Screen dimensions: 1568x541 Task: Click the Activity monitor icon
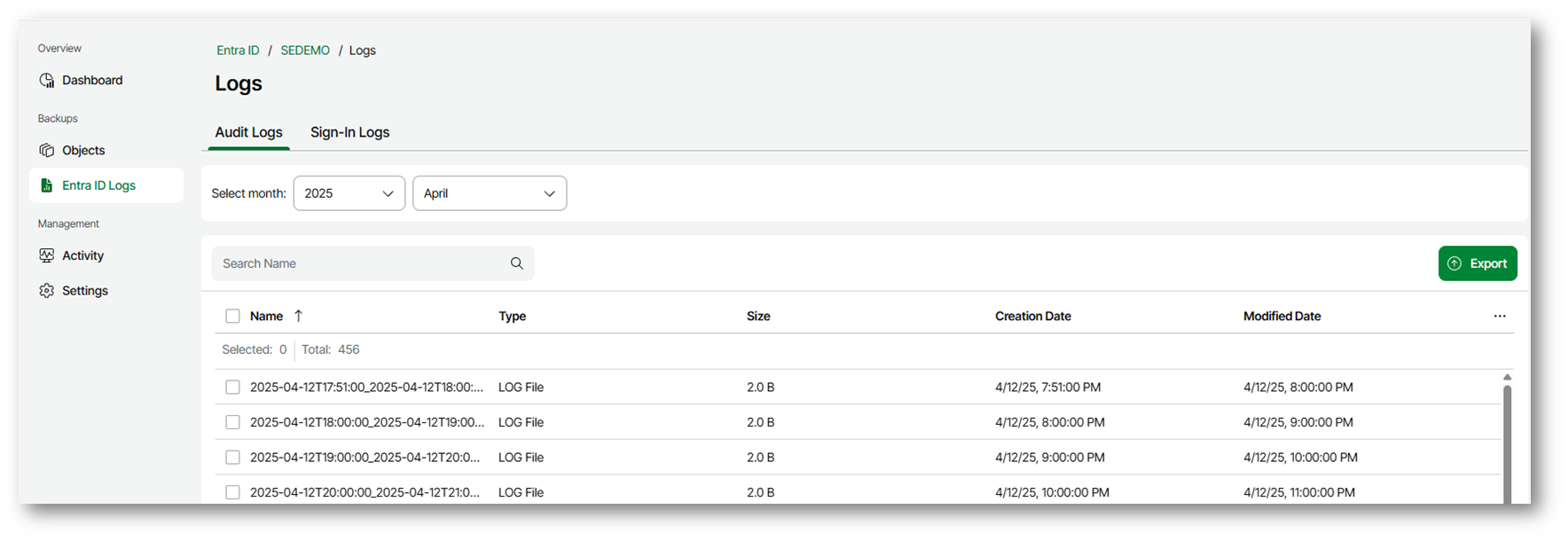(47, 255)
